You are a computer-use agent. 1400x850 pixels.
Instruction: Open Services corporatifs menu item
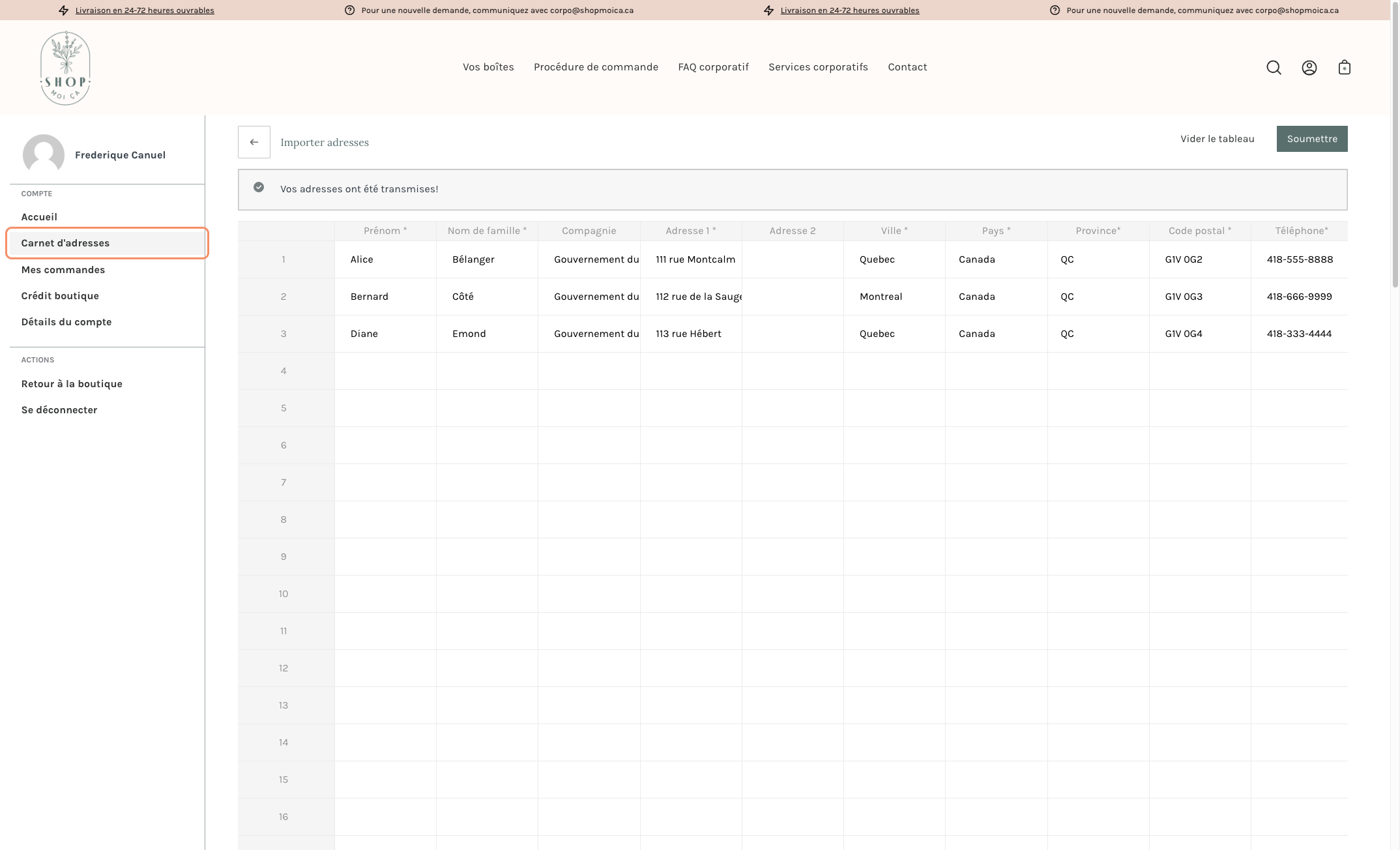(818, 67)
